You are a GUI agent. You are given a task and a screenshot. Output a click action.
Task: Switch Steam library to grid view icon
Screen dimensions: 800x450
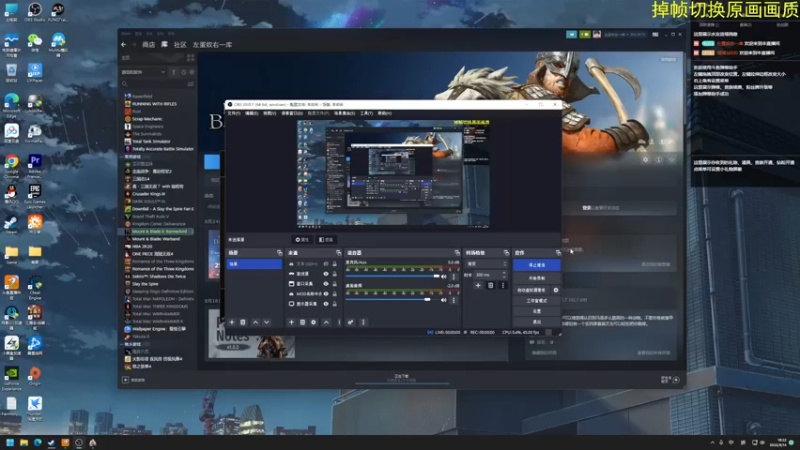coord(191,58)
